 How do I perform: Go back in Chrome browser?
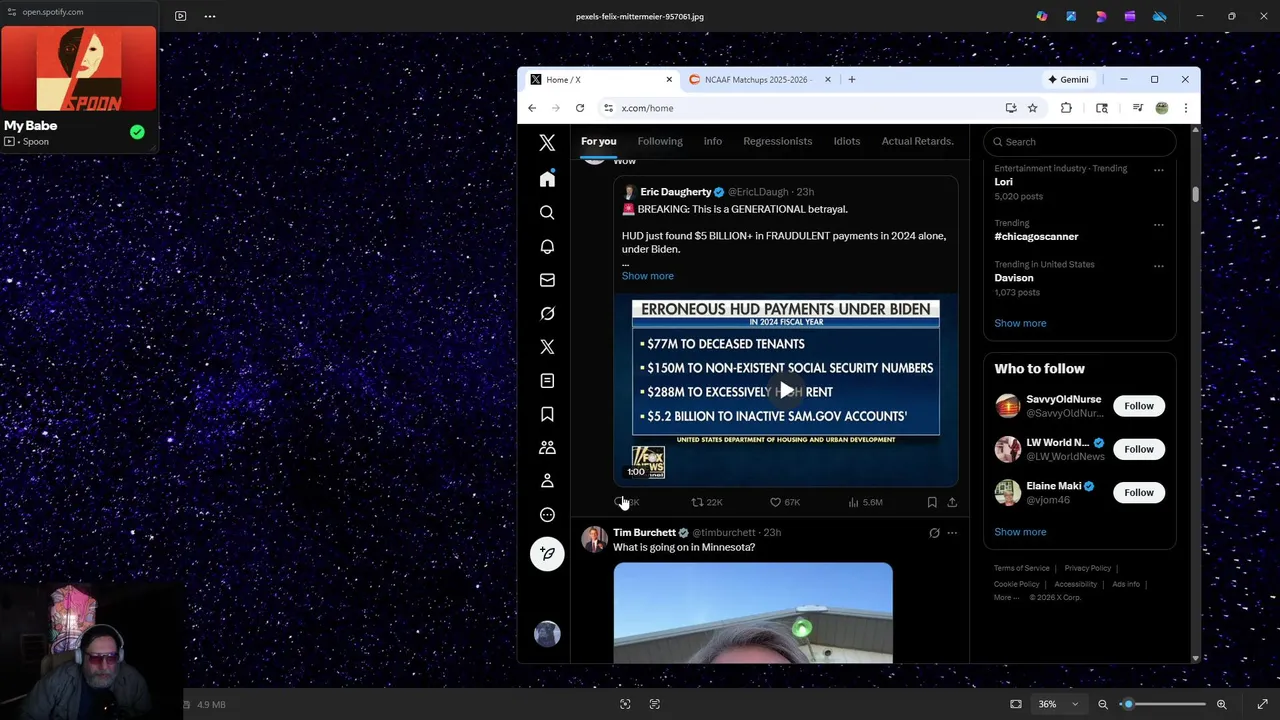(532, 108)
